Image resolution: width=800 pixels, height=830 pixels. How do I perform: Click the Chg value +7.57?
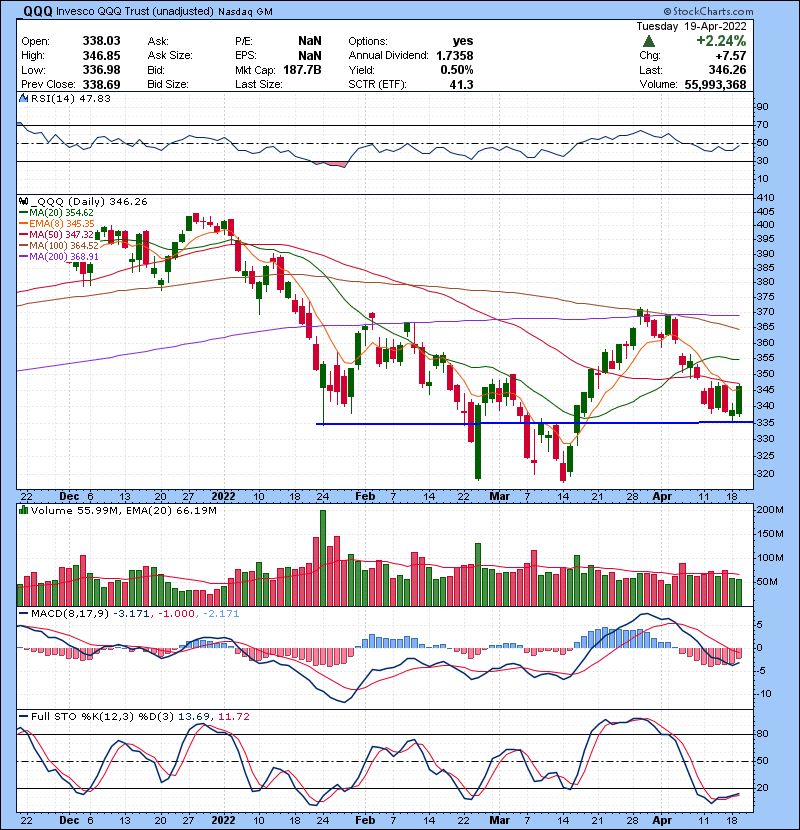(731, 56)
